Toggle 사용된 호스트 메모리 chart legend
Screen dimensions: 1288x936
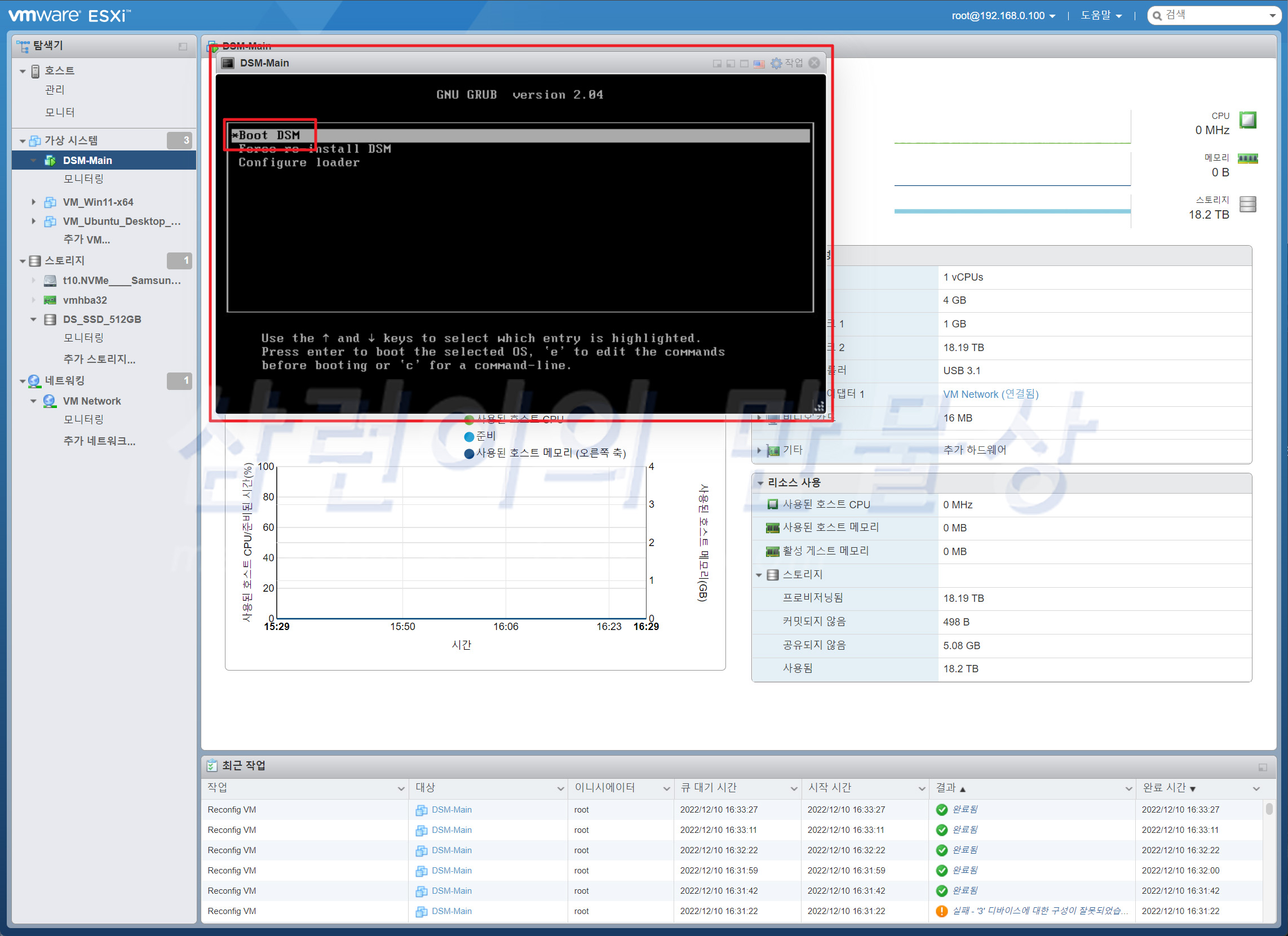tap(545, 454)
